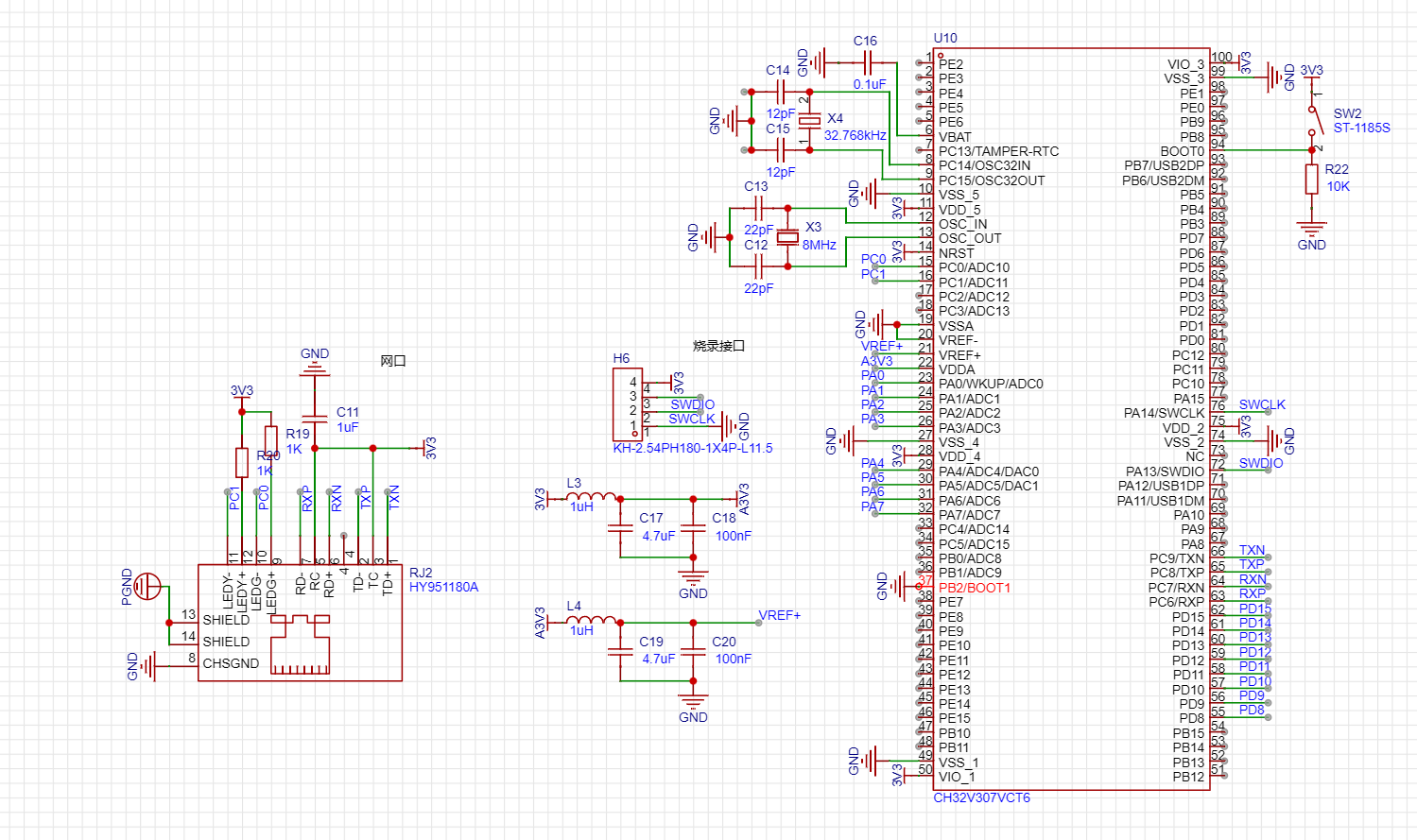Select the X3 8MHz crystal symbol
The image size is (1417, 840).
coord(787,237)
